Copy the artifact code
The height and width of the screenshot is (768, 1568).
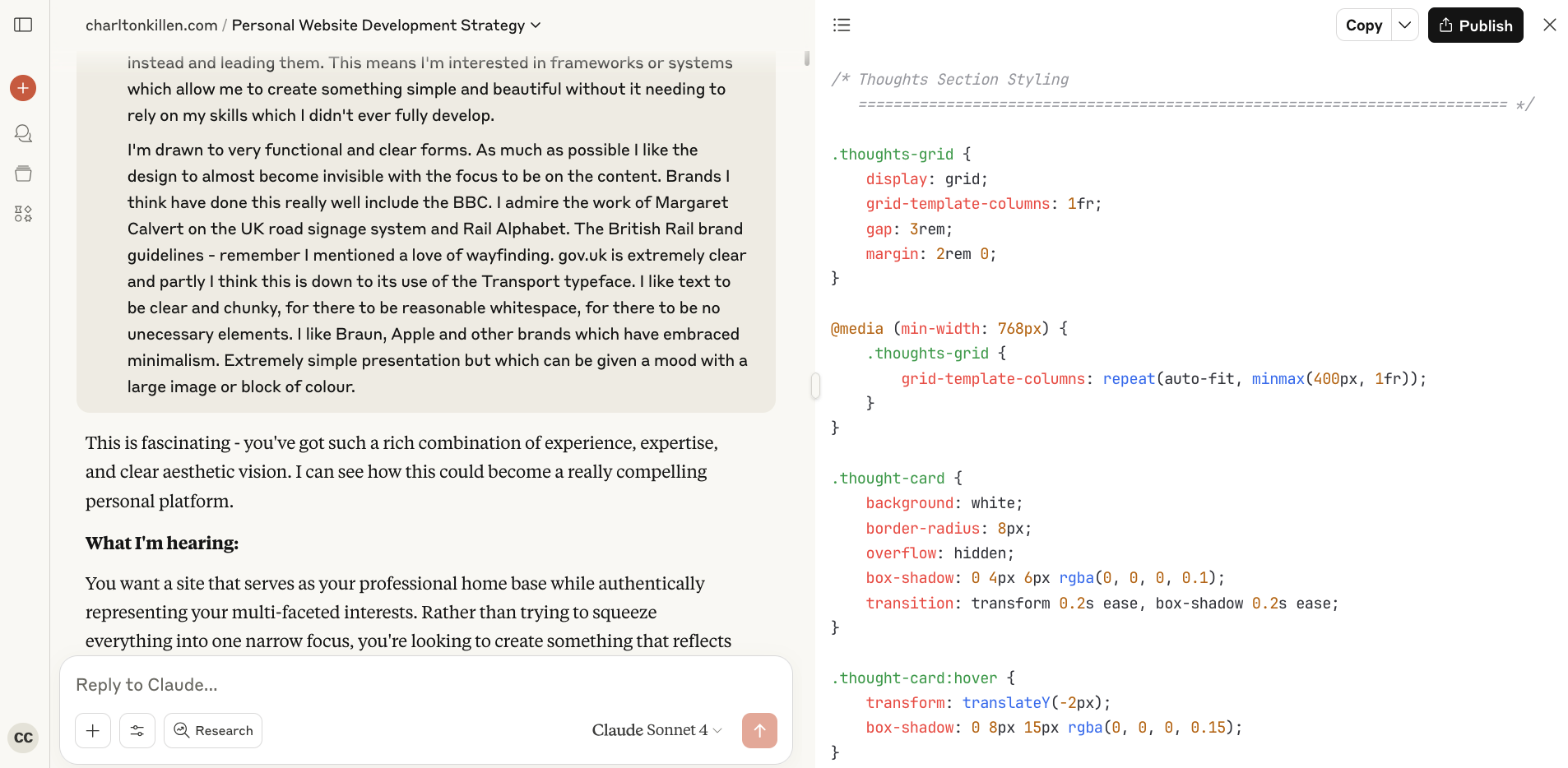tap(1364, 25)
